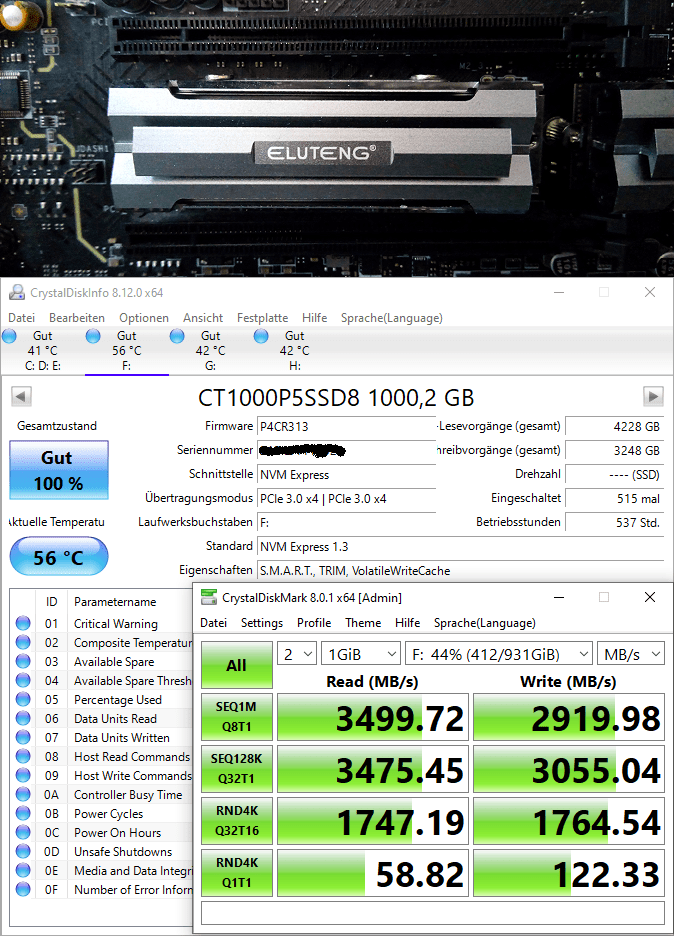This screenshot has width=674, height=936.
Task: Click status circle for Critical Warning row
Action: [x=23, y=623]
